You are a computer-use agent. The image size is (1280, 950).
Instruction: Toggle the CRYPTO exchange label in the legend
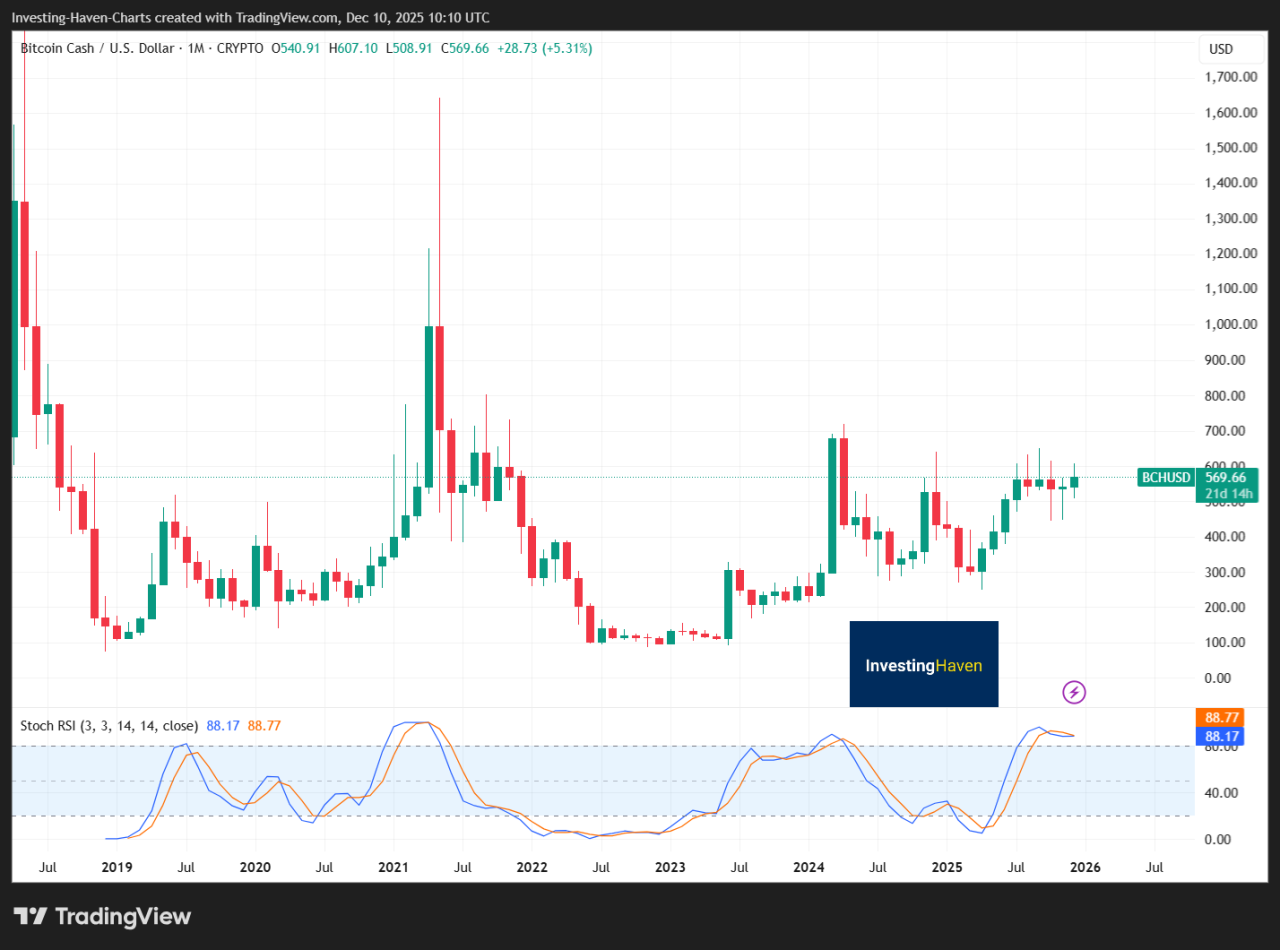240,48
